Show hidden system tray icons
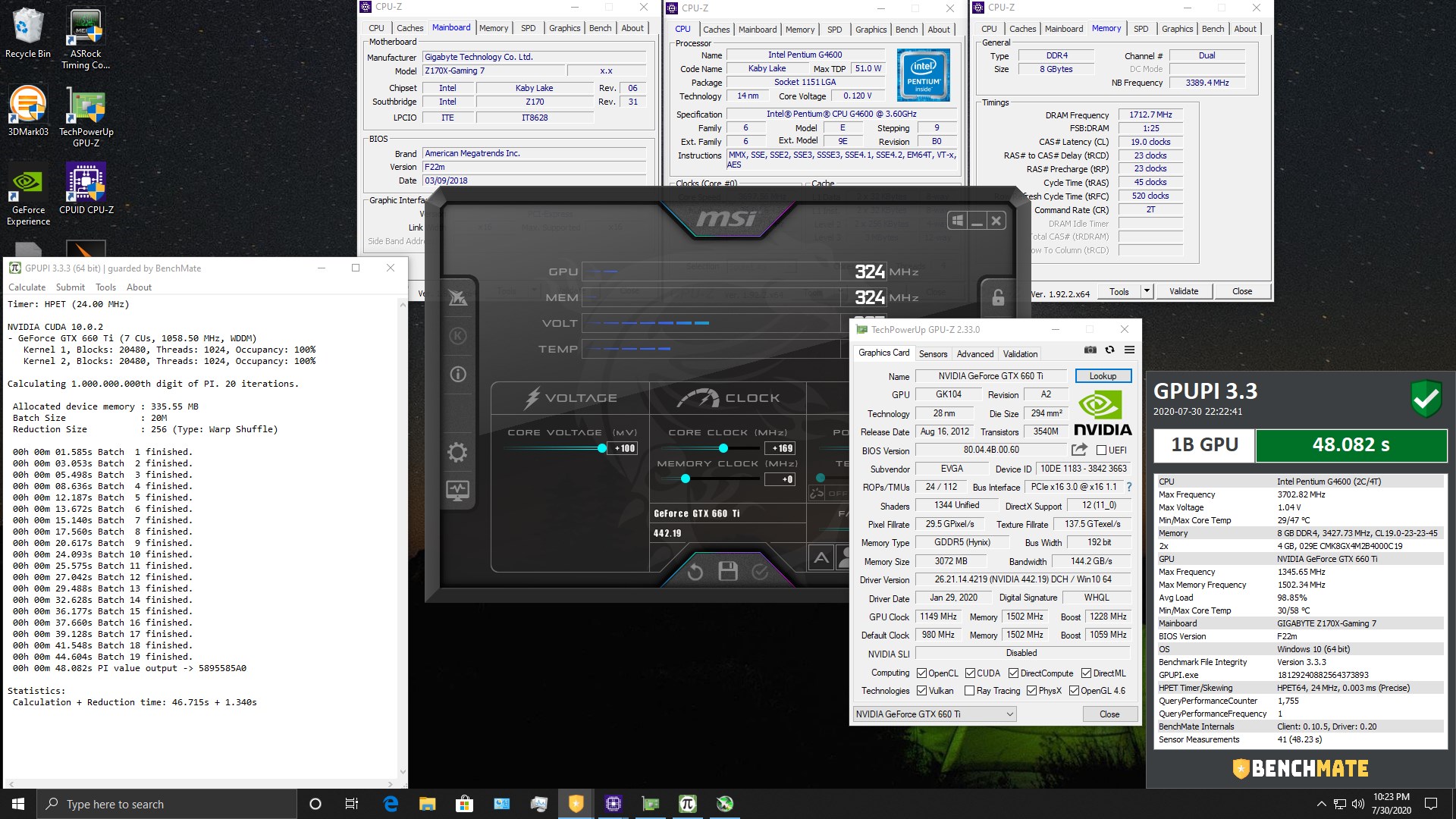This screenshot has height=819, width=1456. tap(1321, 804)
